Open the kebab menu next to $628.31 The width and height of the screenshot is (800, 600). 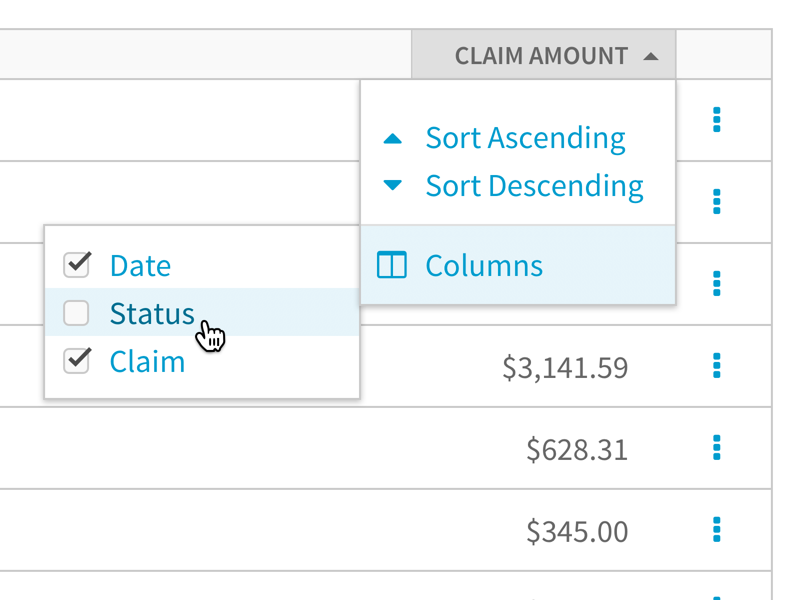click(x=718, y=449)
